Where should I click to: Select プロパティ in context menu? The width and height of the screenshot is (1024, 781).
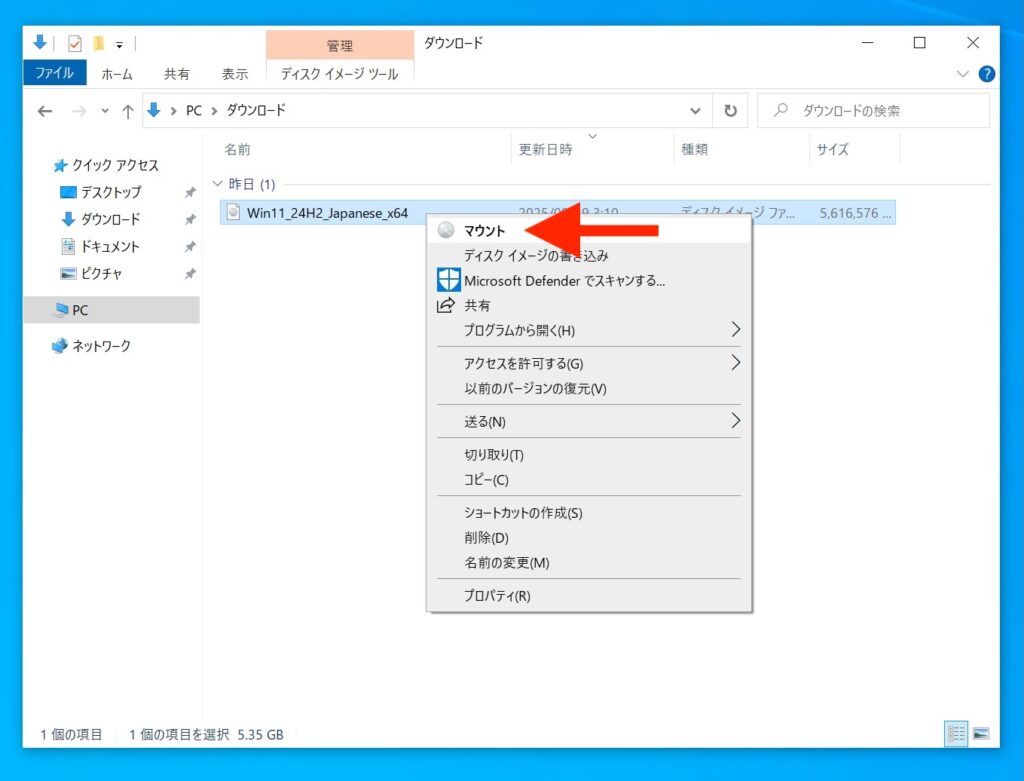point(497,596)
